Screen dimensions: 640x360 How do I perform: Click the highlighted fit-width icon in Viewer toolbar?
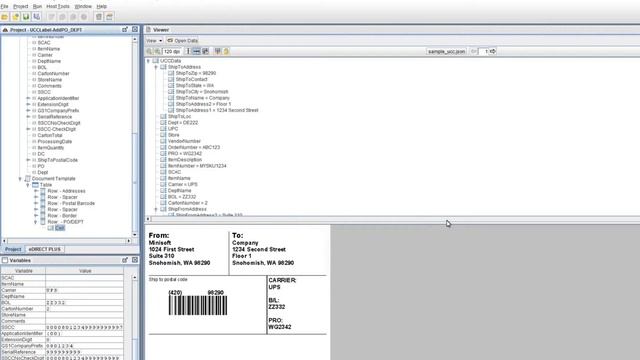[x=197, y=51]
